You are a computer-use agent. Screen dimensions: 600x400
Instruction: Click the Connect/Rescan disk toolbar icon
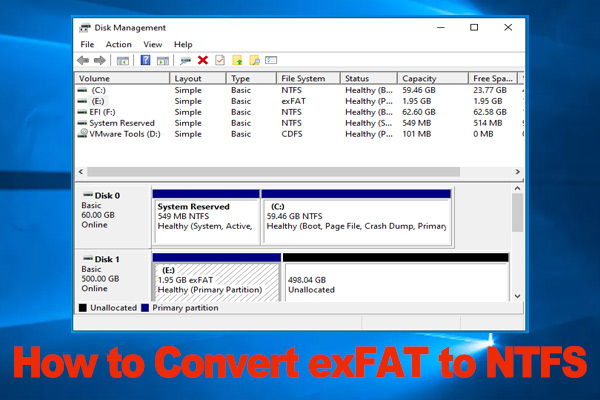[x=185, y=60]
